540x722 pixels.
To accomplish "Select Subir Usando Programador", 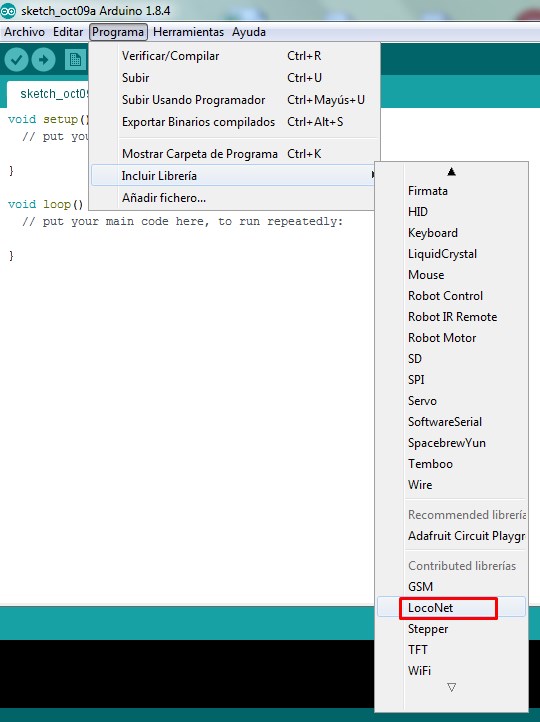I will point(235,100).
